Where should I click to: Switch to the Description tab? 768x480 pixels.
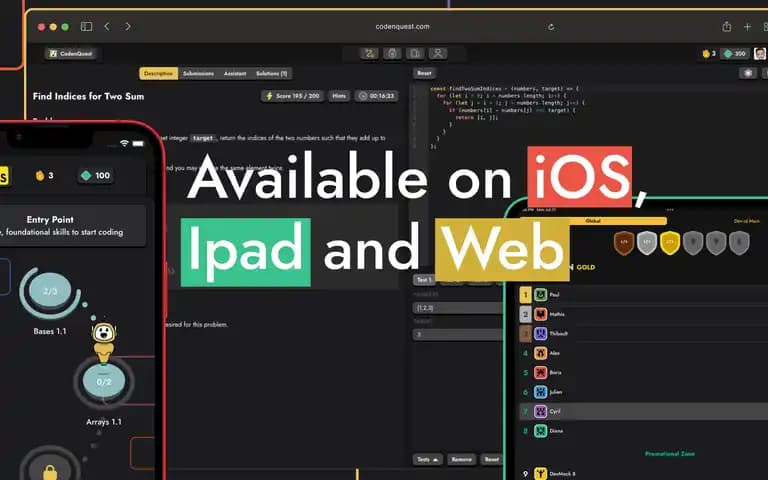pos(159,73)
